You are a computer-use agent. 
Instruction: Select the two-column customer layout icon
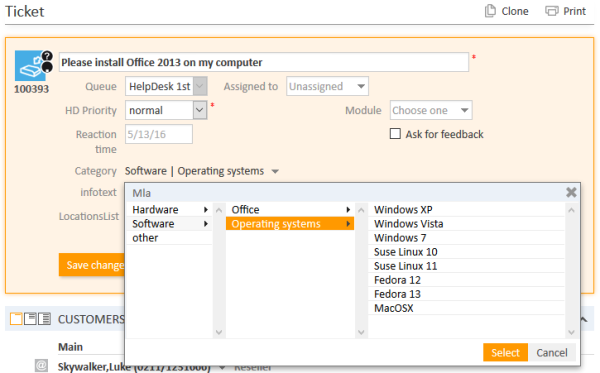pyautogui.click(x=30, y=319)
